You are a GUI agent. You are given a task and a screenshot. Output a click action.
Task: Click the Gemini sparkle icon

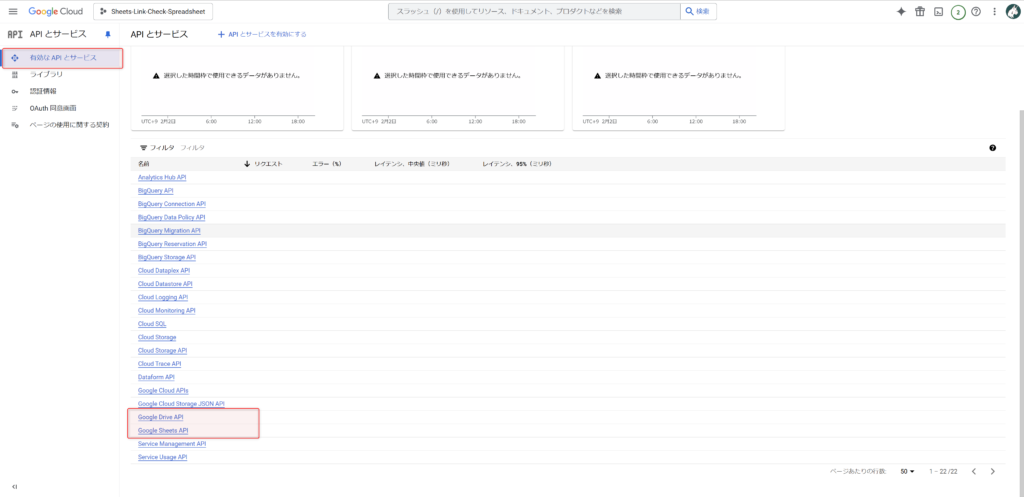coord(901,11)
